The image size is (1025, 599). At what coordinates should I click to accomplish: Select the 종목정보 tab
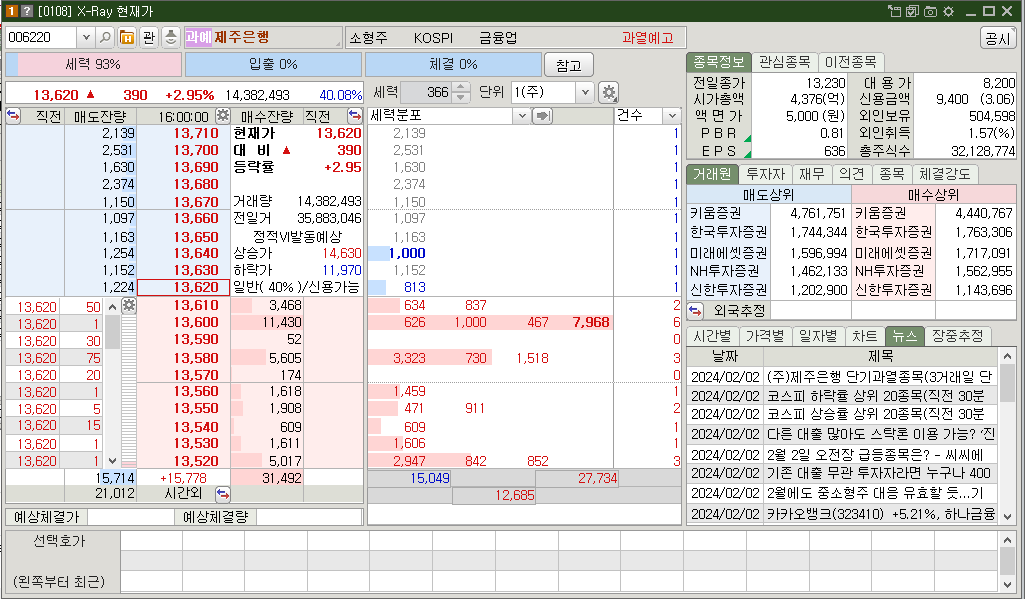[x=718, y=62]
